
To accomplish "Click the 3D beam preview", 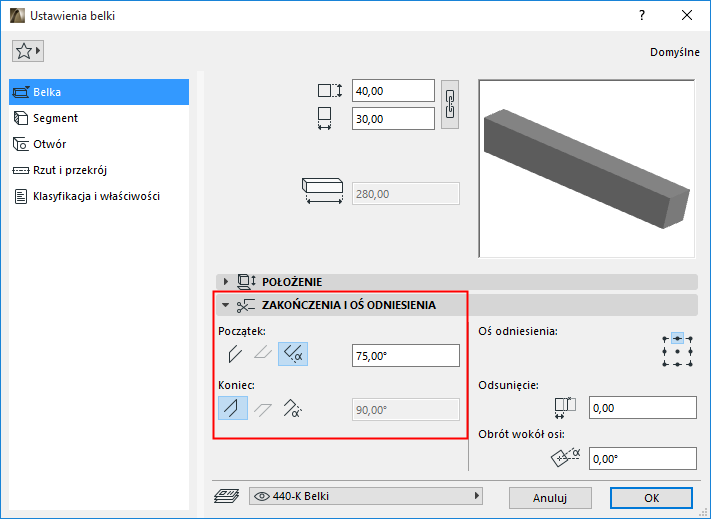I will click(x=586, y=169).
